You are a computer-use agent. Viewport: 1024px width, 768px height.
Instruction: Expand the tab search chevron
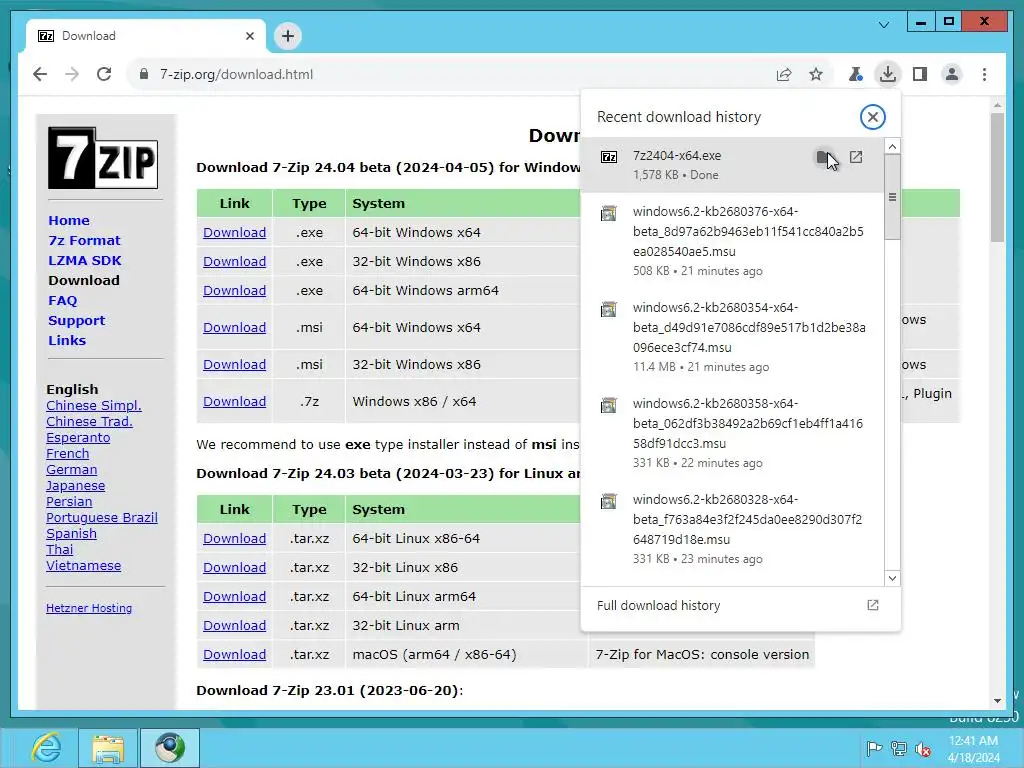click(884, 25)
